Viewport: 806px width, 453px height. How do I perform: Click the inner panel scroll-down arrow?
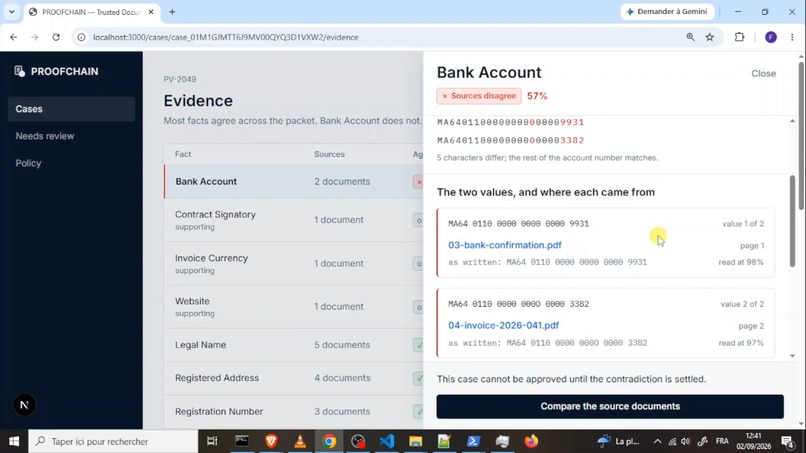[792, 356]
